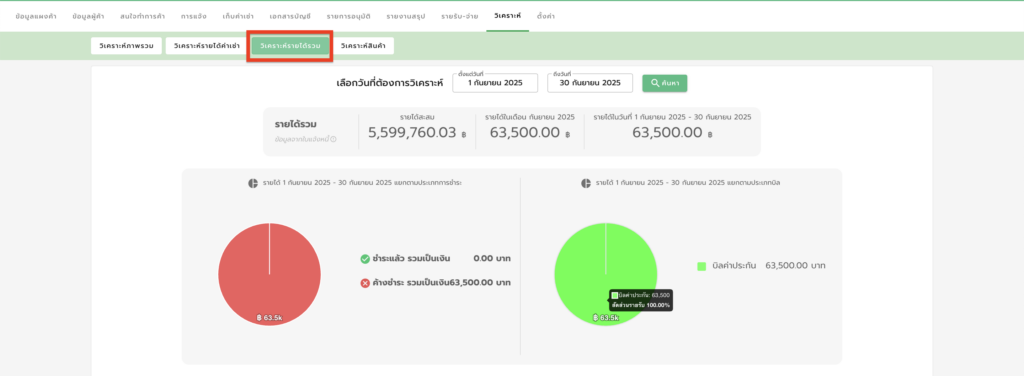1024x376 pixels.
Task: Click the 0.00 บาท paid amount
Action: (x=492, y=259)
